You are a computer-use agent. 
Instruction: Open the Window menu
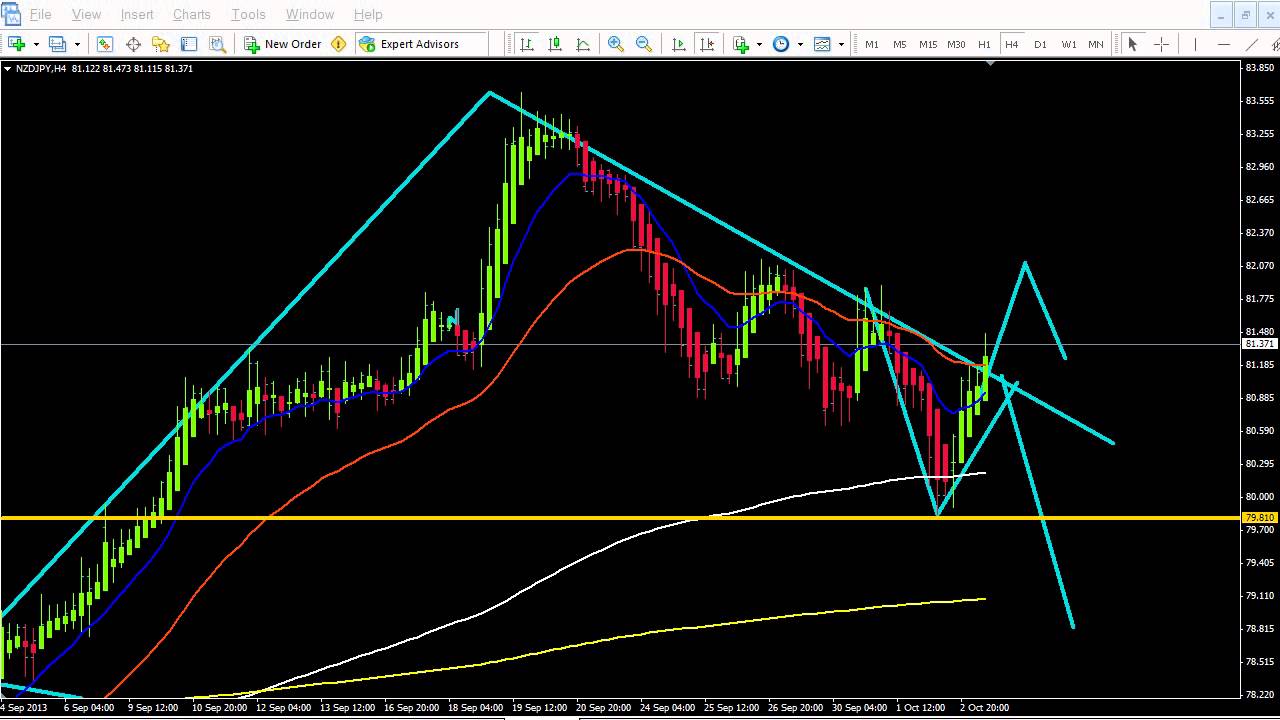coord(310,14)
